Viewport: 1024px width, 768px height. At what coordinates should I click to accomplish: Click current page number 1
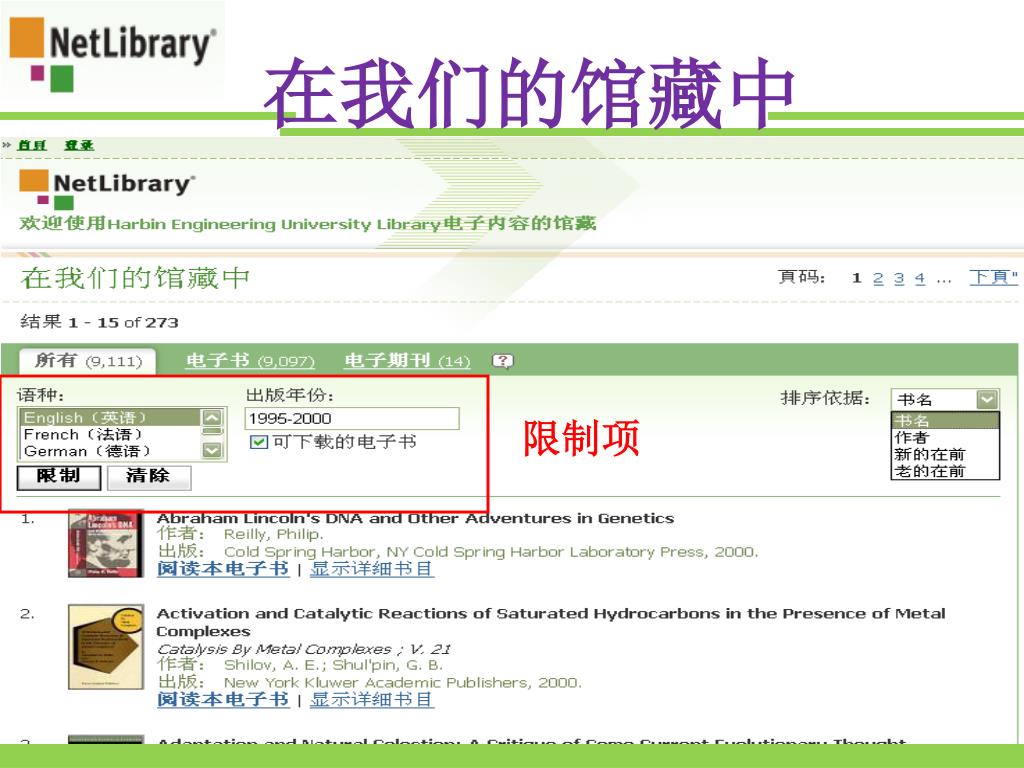click(857, 279)
